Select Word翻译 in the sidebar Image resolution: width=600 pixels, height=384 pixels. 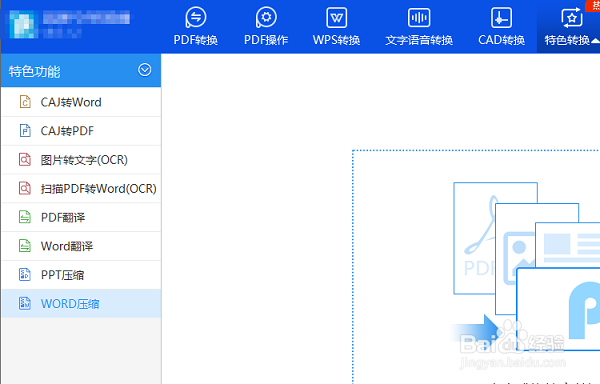81,246
